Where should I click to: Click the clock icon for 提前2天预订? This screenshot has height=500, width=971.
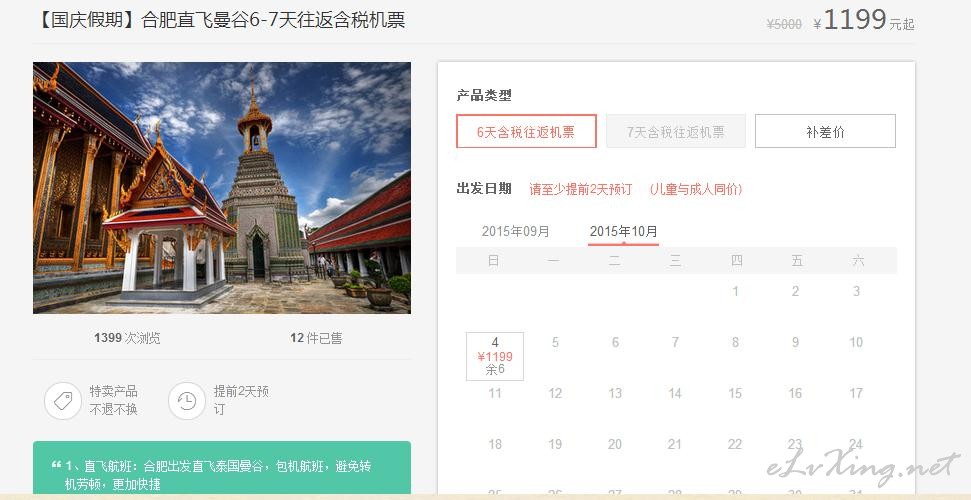tap(186, 401)
